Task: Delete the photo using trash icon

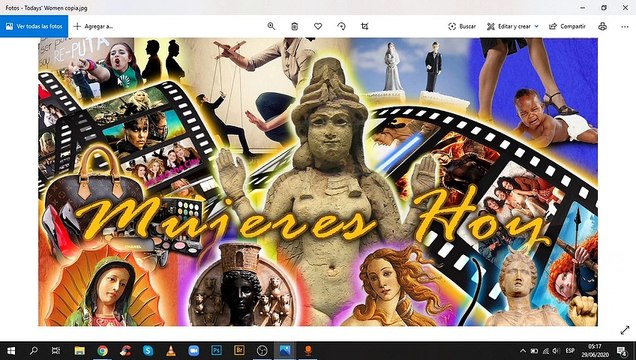Action: point(294,26)
